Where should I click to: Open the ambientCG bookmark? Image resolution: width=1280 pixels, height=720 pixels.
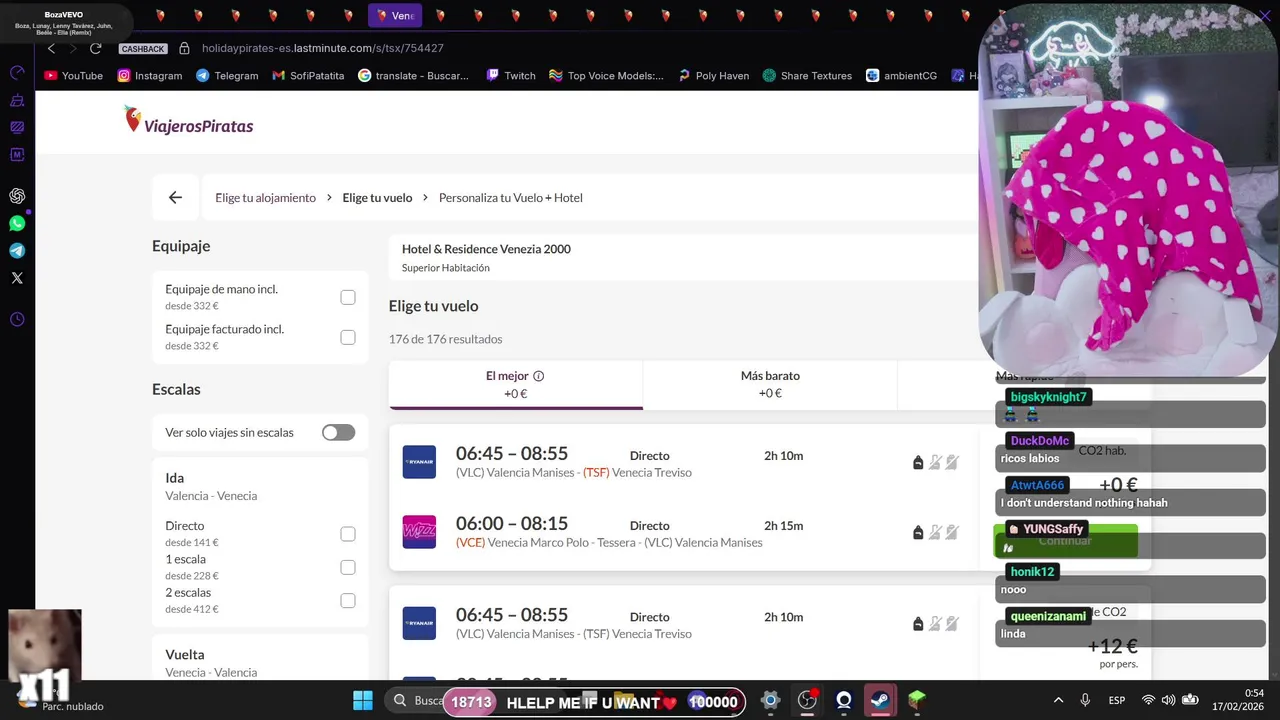[901, 75]
